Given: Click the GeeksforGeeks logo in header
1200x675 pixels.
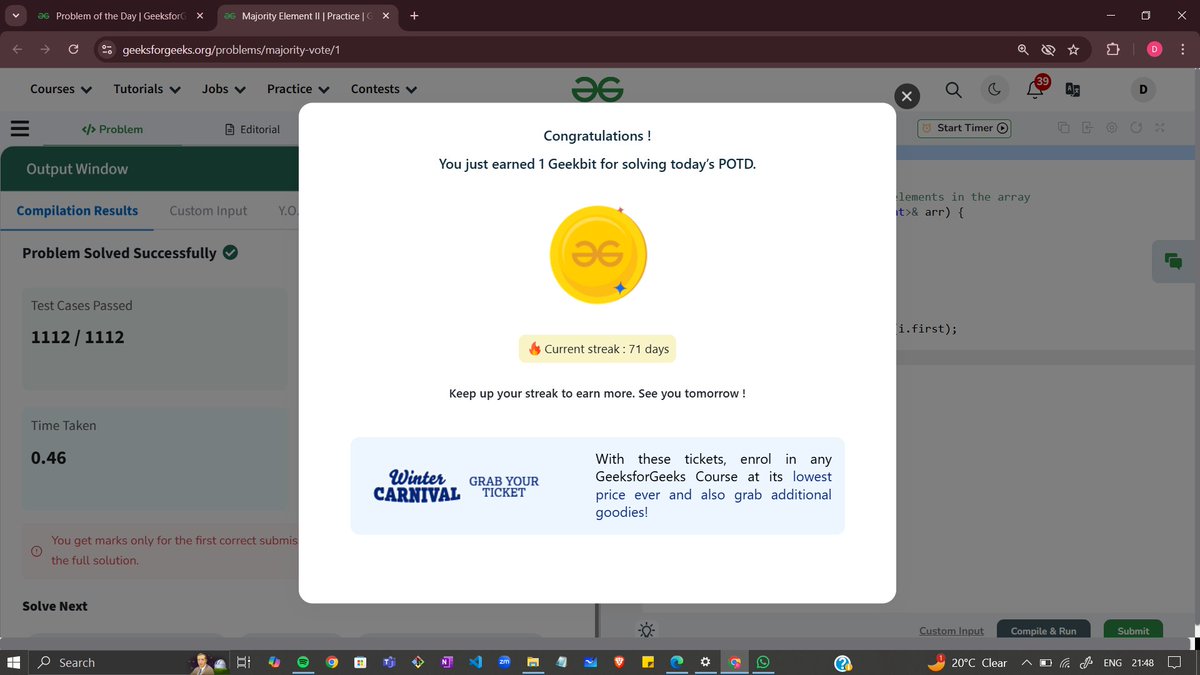Looking at the screenshot, I should pyautogui.click(x=597, y=90).
